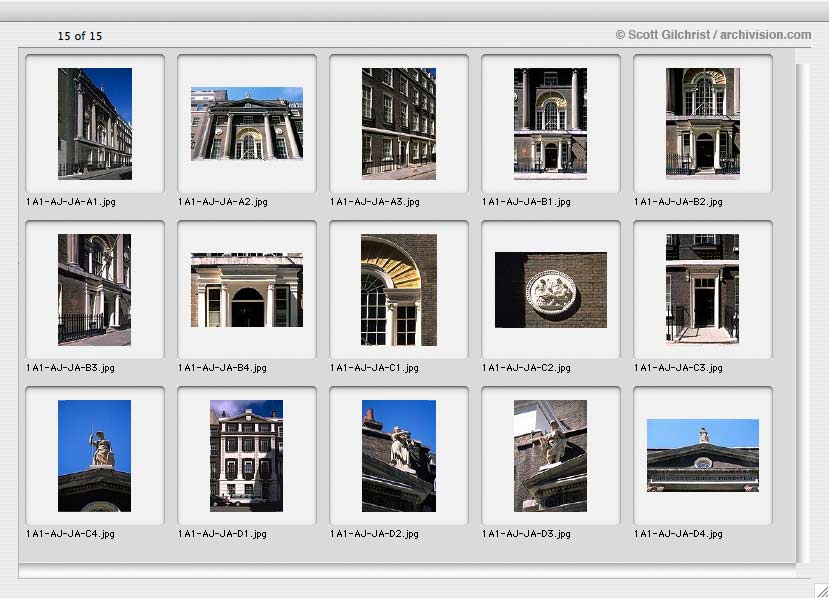Viewport: 829px width, 598px height.
Task: Select thumbnail 1A1-AJ-JA-B3.jpg
Action: coord(95,290)
